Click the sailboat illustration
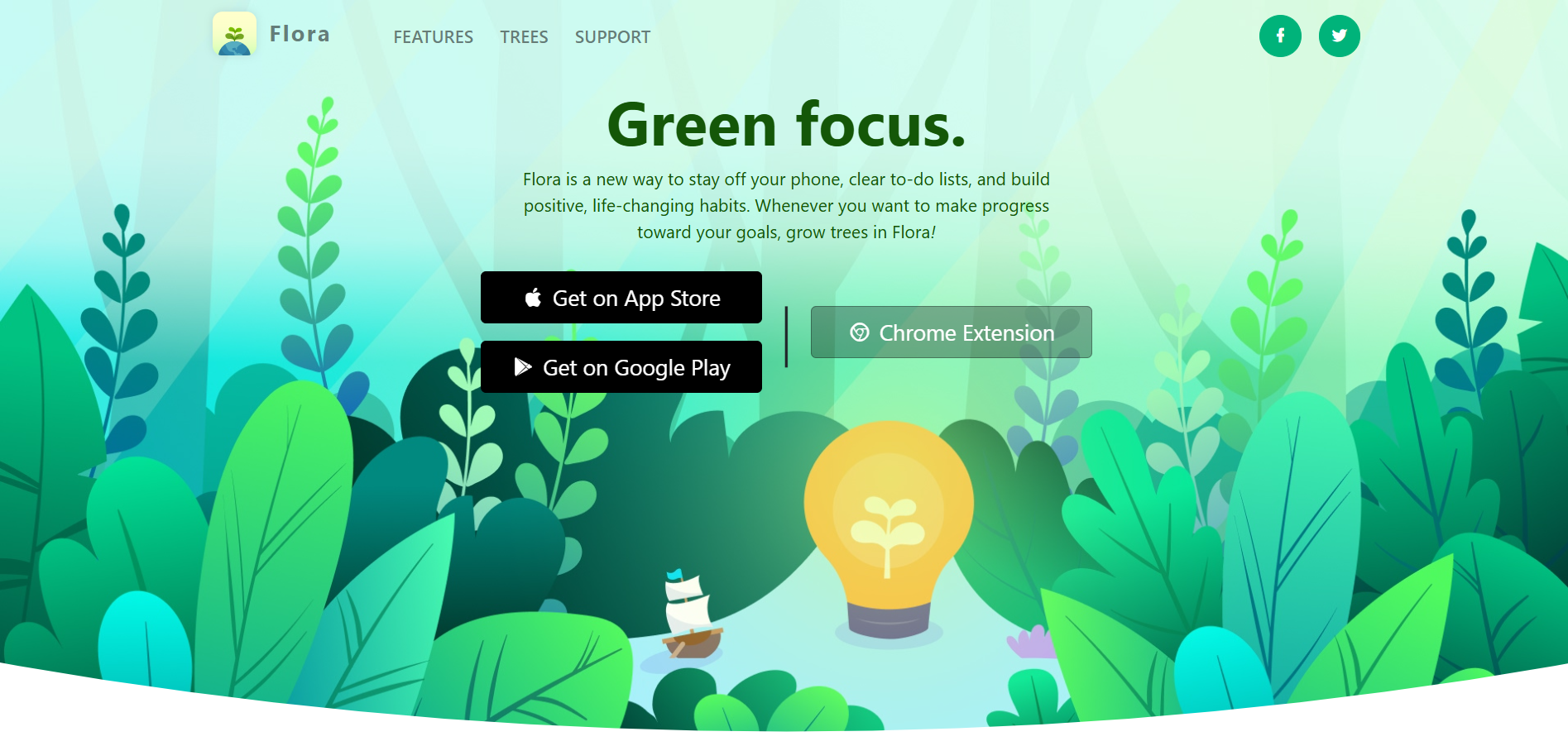Screen dimensions: 1568x746 pyautogui.click(x=690, y=615)
